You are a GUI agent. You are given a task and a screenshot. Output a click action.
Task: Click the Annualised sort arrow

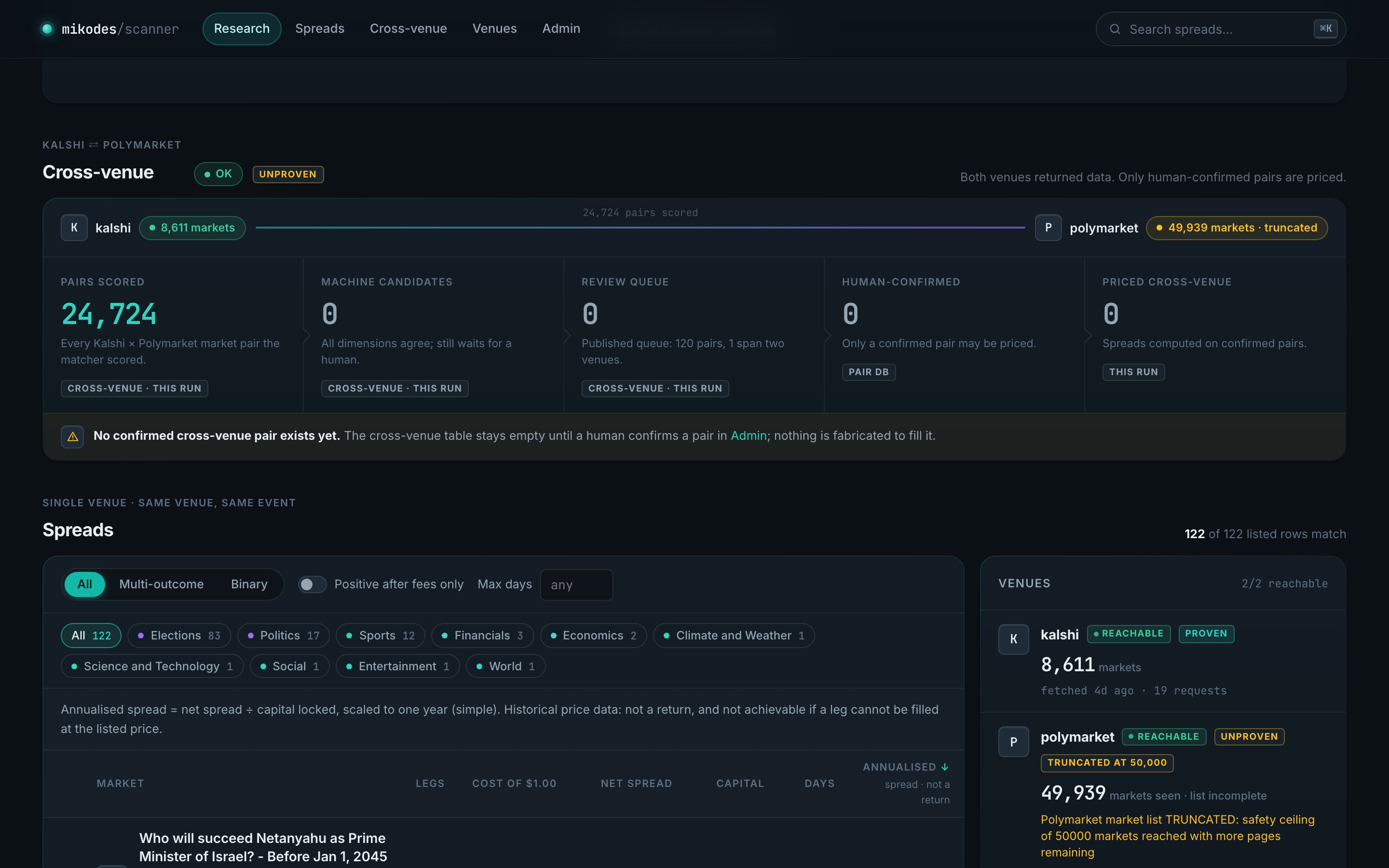click(x=945, y=767)
